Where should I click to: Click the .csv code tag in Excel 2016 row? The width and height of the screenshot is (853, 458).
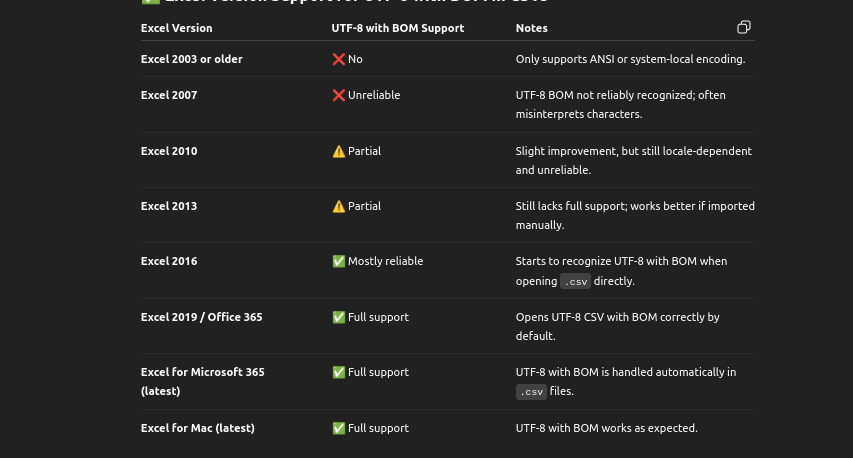click(x=575, y=282)
